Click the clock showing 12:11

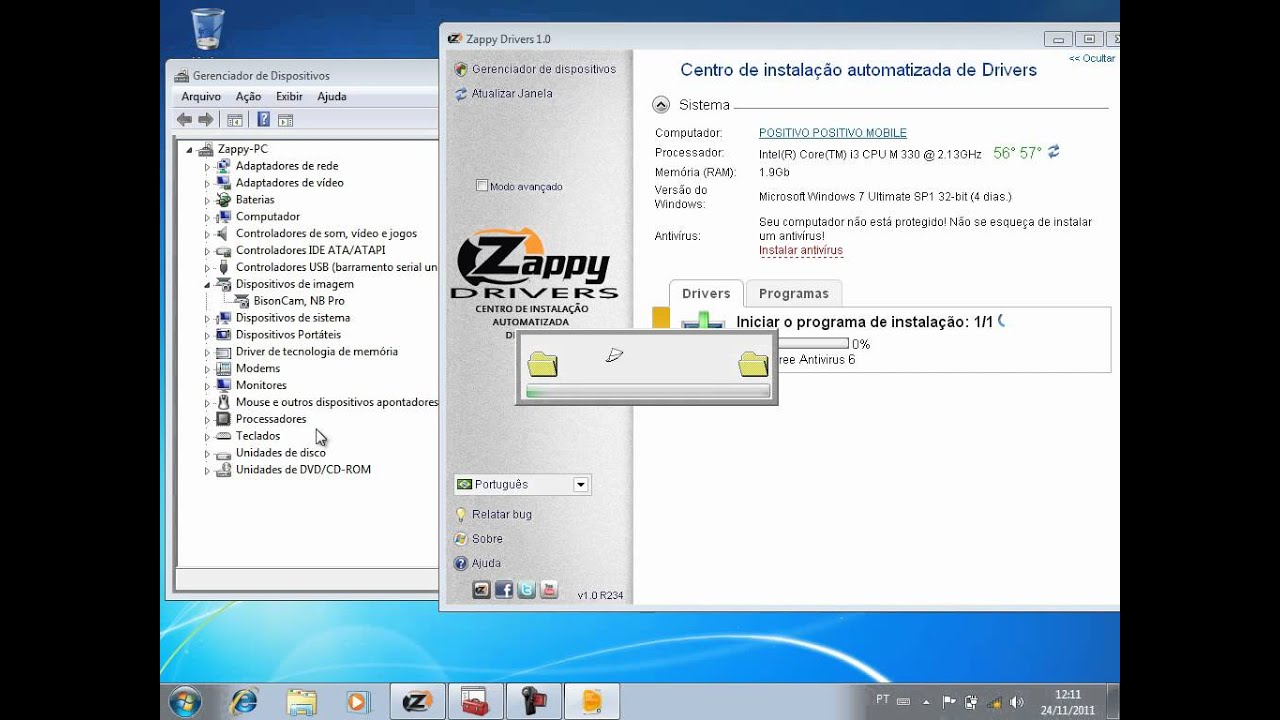[x=1068, y=694]
